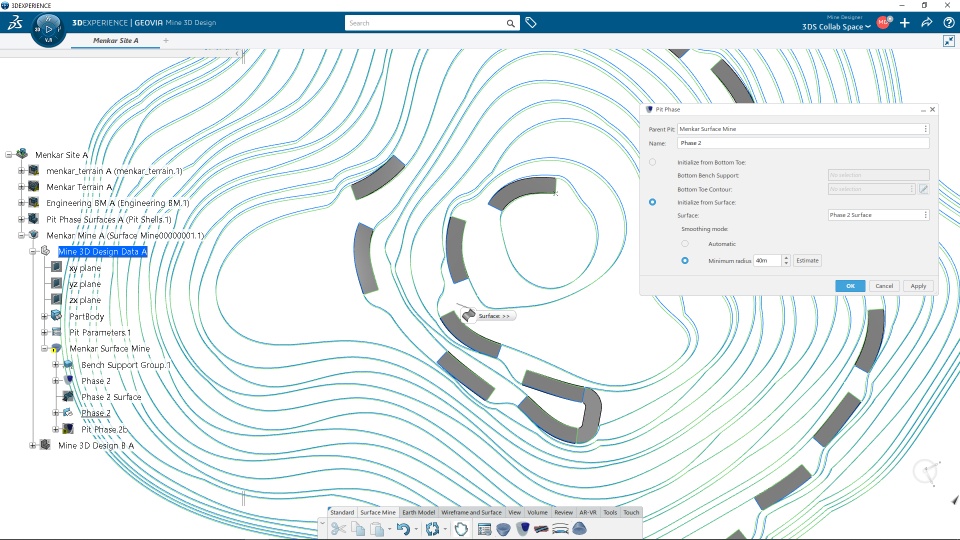Select Pit Phase.2b tree item

(105, 429)
